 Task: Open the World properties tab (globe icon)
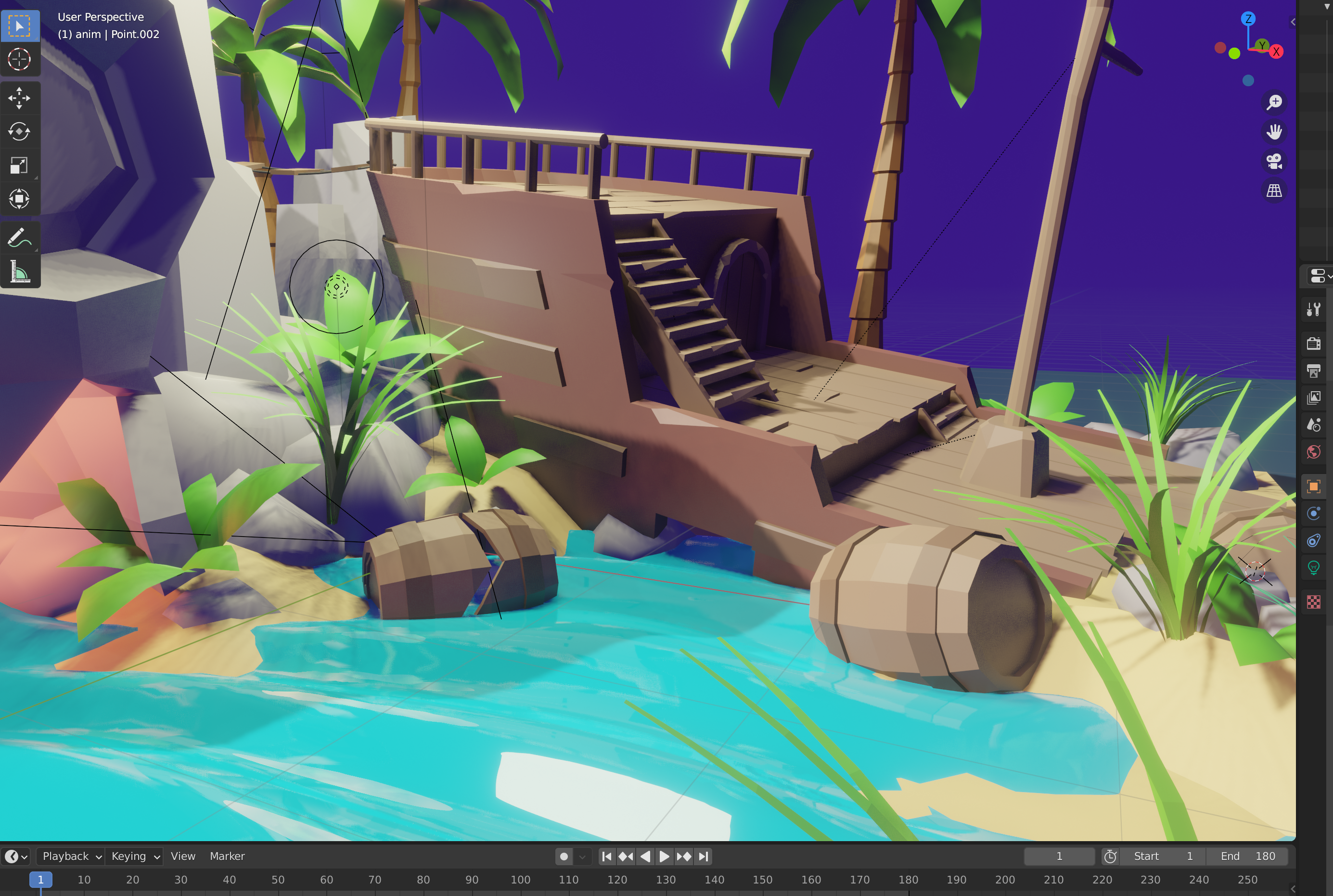click(x=1314, y=452)
